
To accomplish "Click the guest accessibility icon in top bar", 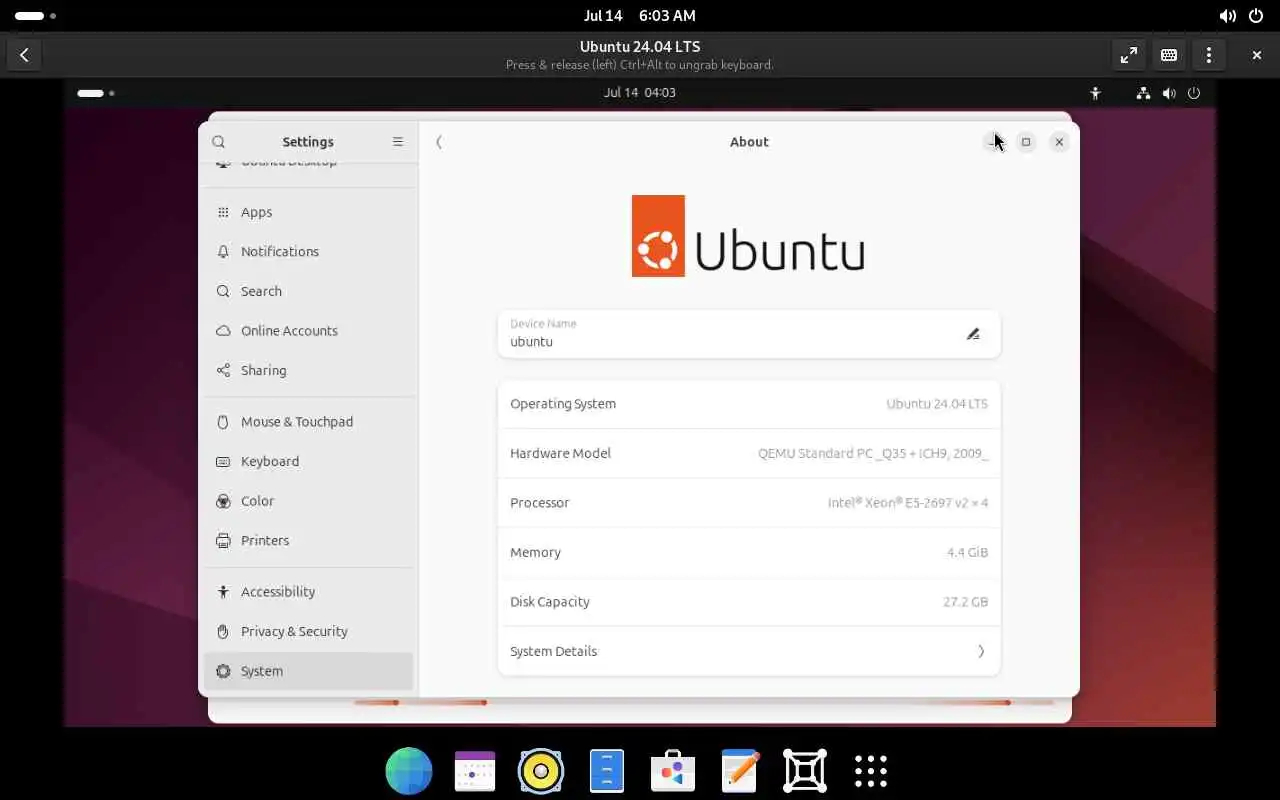I will (x=1095, y=93).
